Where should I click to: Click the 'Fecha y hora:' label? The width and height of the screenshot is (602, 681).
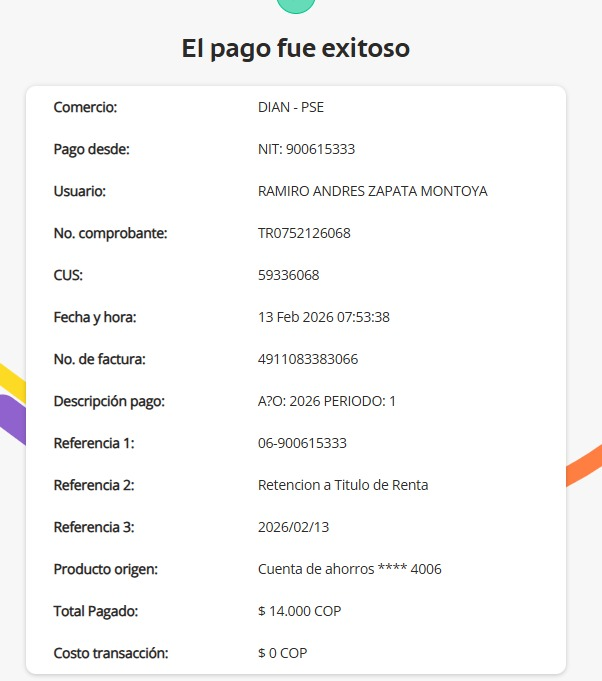pos(95,317)
